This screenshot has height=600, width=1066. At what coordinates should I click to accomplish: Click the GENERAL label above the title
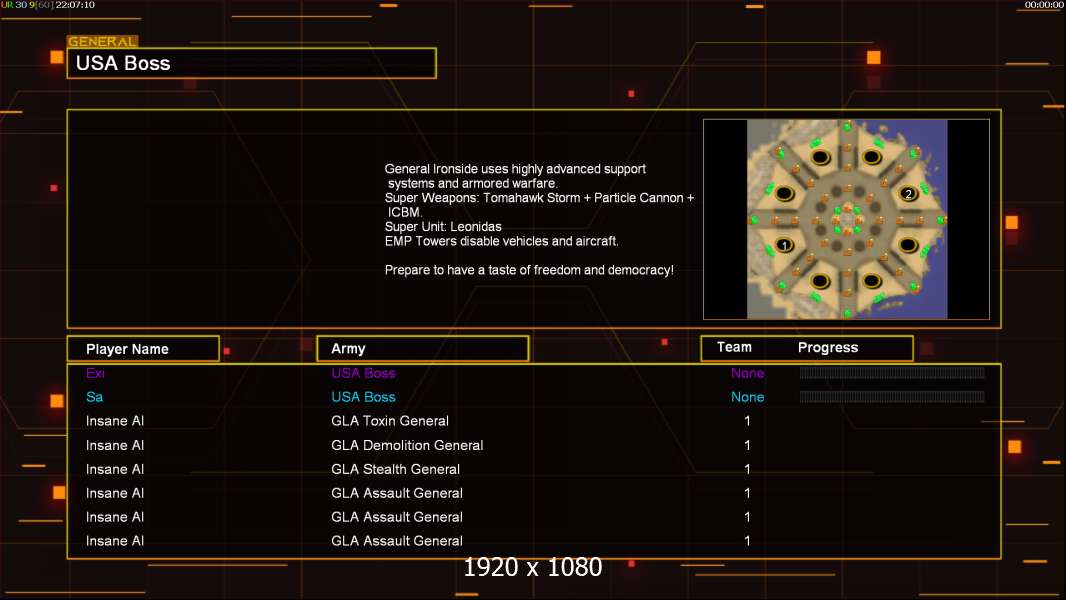(x=102, y=41)
